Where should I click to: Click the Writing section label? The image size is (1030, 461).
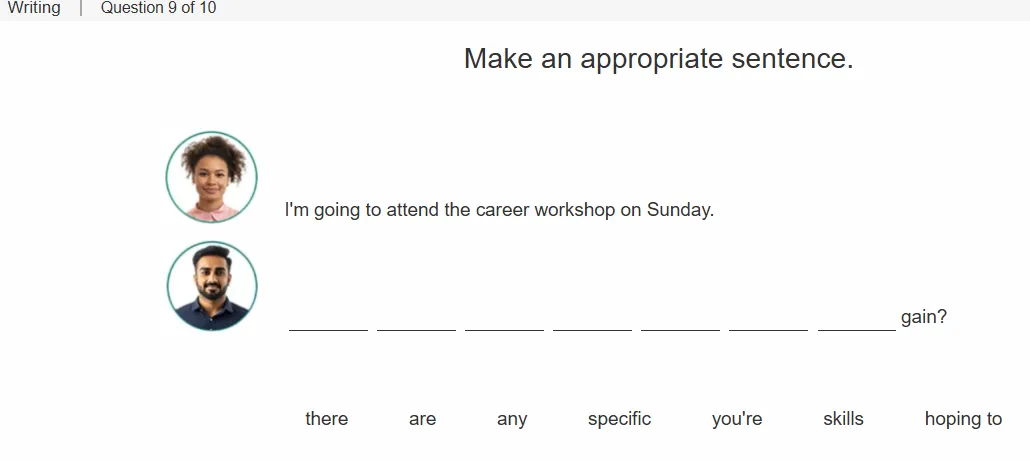tap(34, 8)
